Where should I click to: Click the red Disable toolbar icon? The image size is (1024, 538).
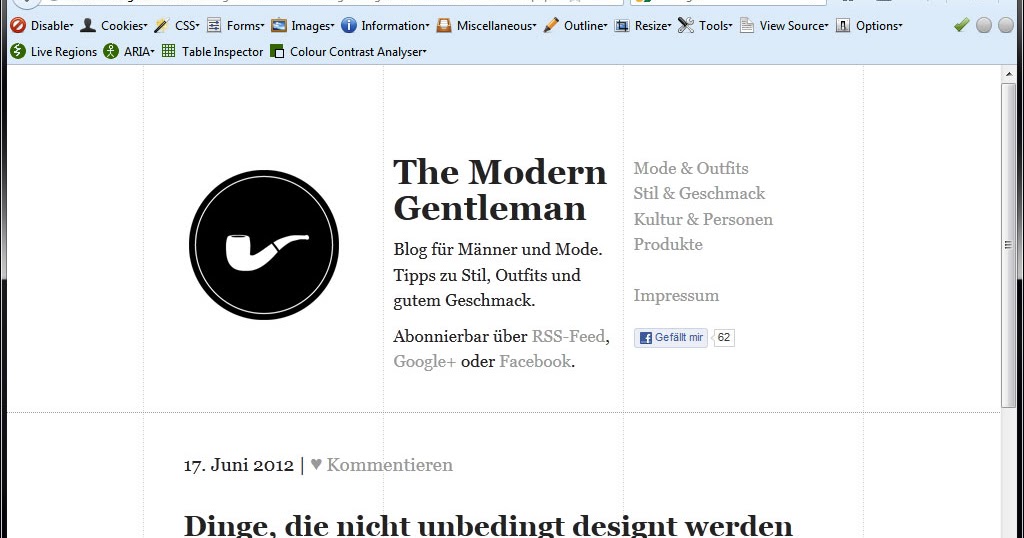pyautogui.click(x=18, y=25)
